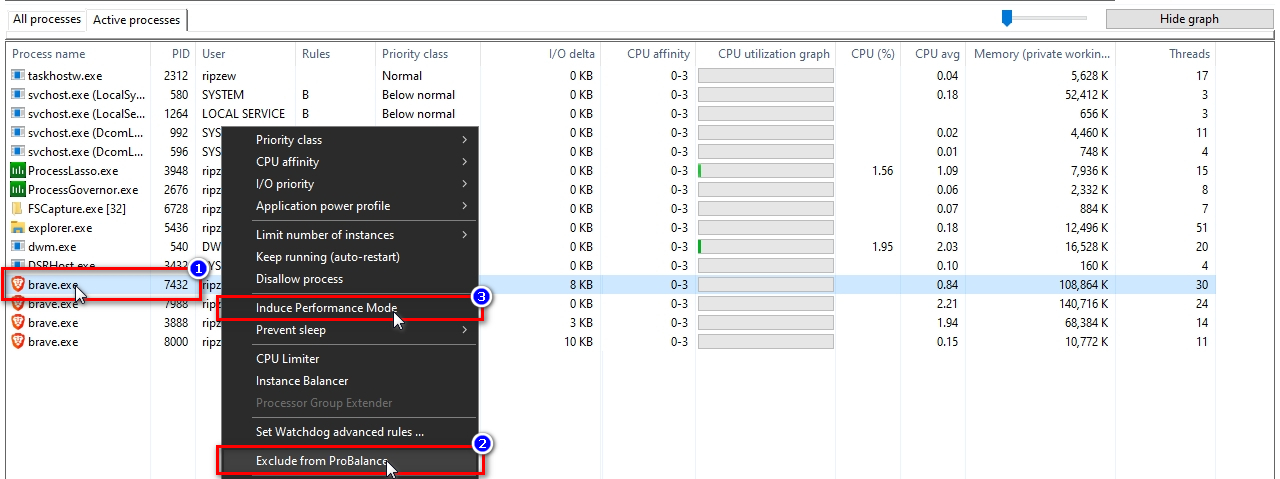The width and height of the screenshot is (1280, 479).
Task: Sort by Threads column header
Action: [1166, 54]
